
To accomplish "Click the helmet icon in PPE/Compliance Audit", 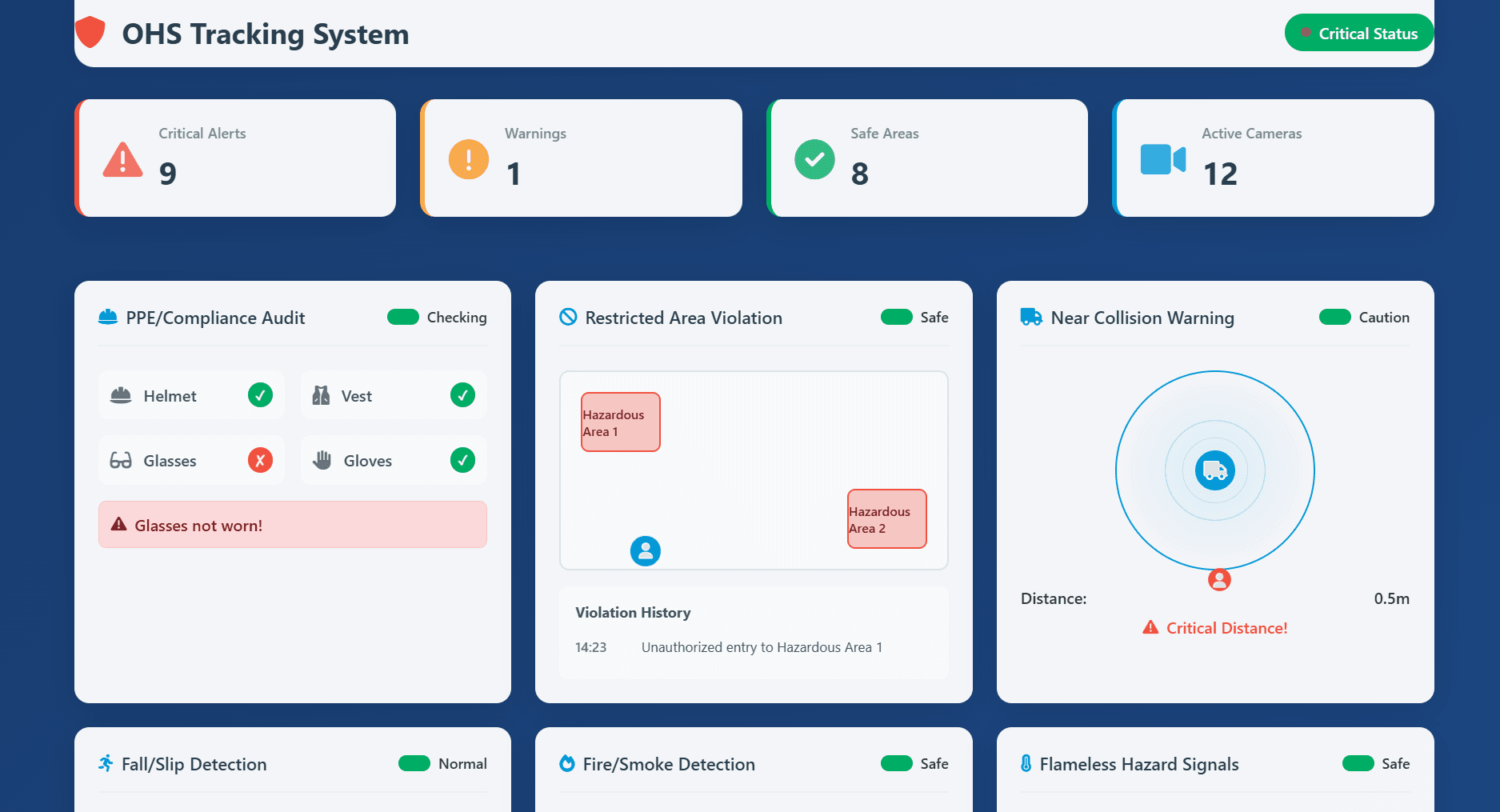I will point(120,394).
